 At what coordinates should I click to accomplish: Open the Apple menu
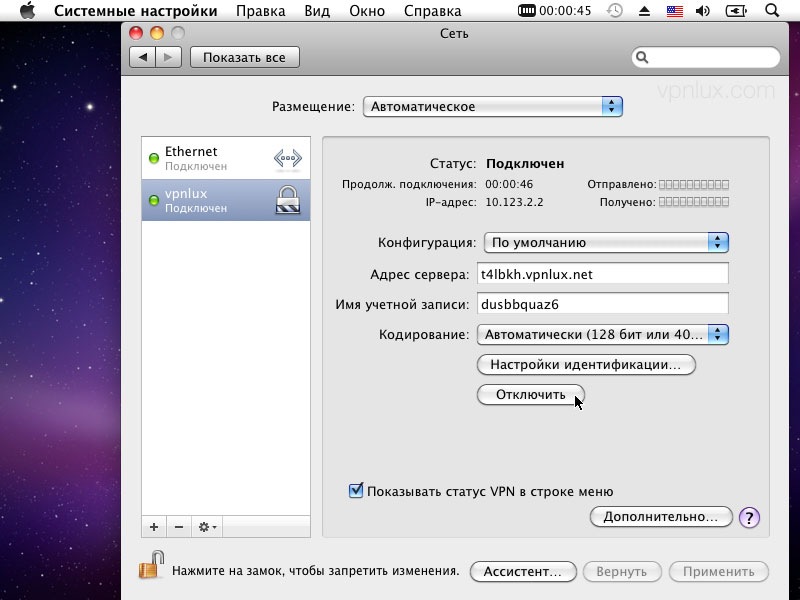coord(28,10)
